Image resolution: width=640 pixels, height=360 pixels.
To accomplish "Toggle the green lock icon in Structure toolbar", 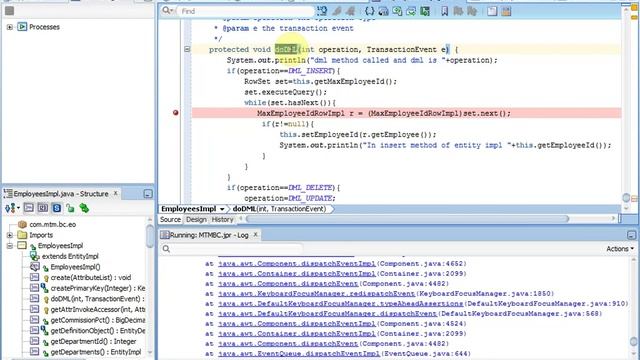I will pyautogui.click(x=70, y=208).
